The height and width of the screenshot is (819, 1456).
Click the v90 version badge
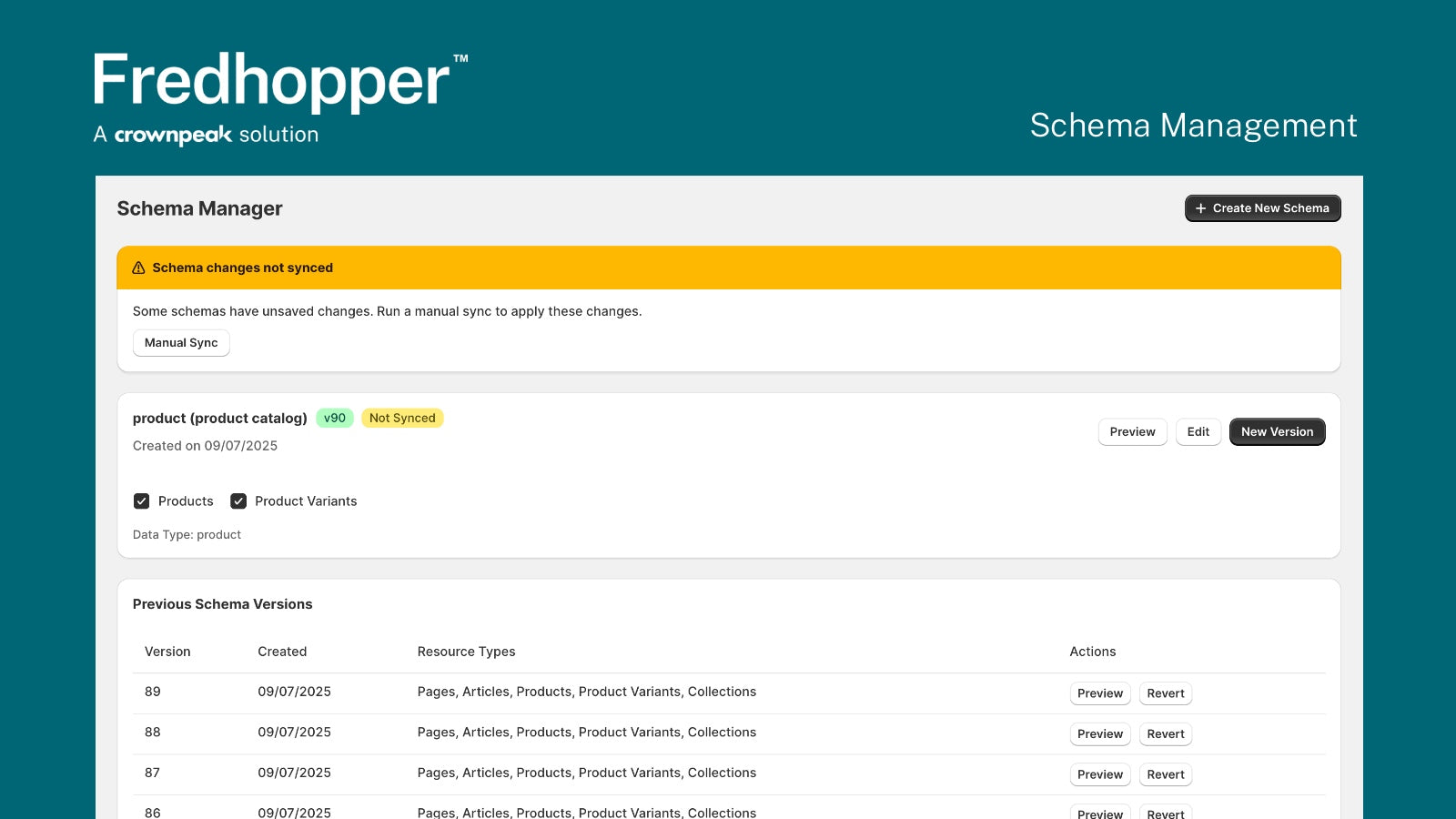pos(335,418)
